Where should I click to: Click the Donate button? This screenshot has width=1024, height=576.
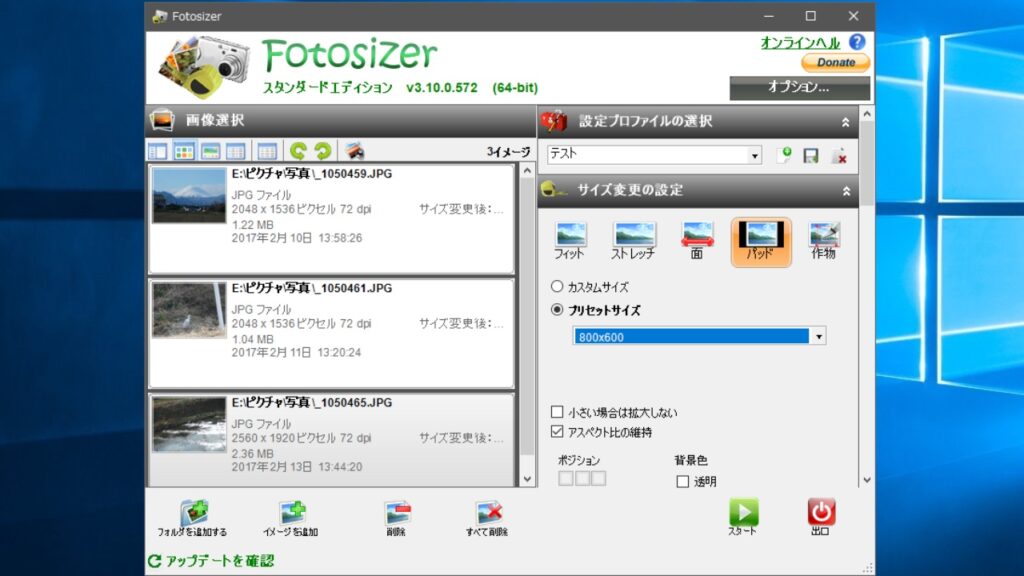click(835, 63)
